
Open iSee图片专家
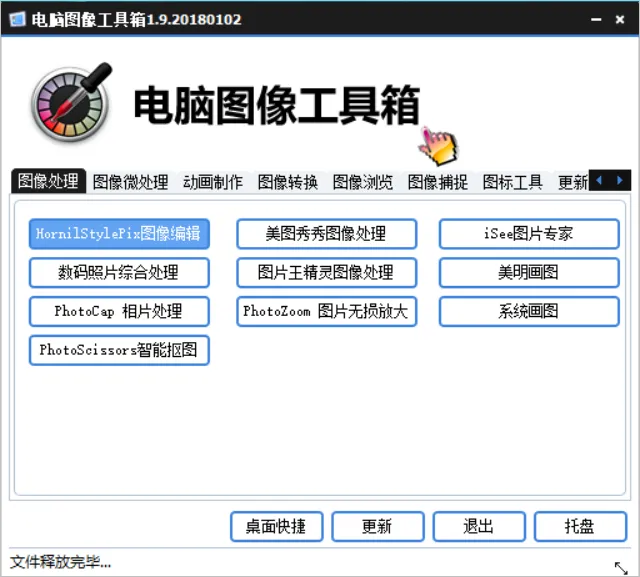coord(529,234)
